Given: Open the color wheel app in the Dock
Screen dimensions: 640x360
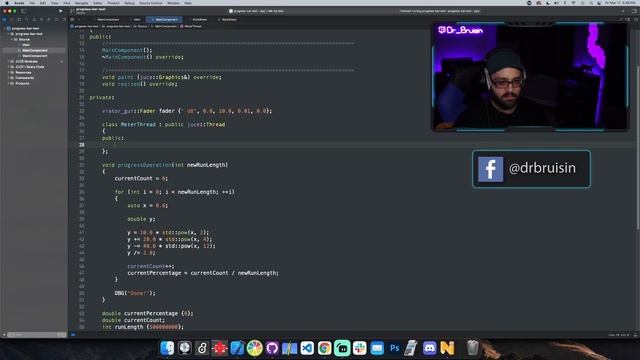Looking at the screenshot, I should [254, 348].
